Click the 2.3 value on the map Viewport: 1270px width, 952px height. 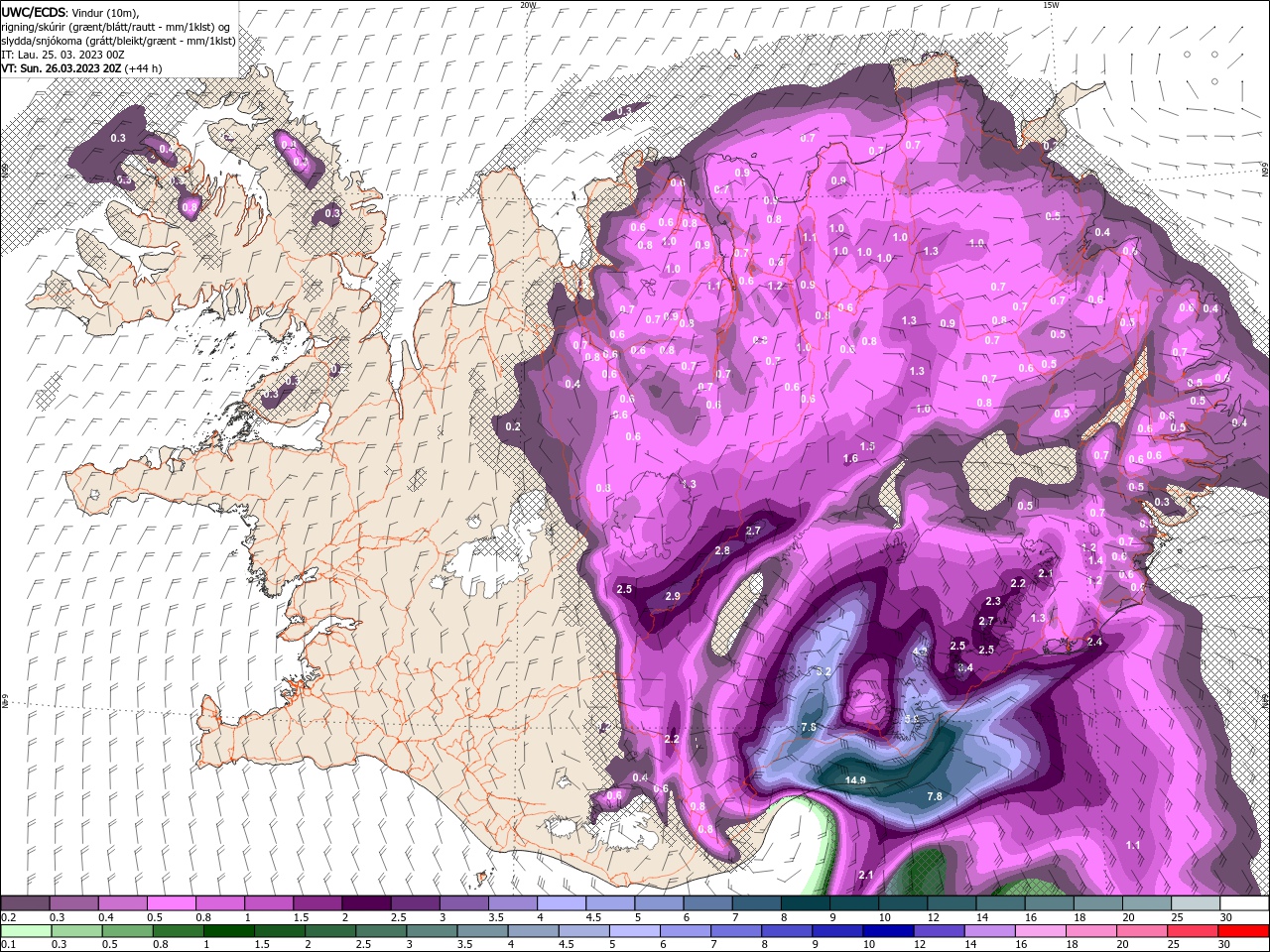993,601
